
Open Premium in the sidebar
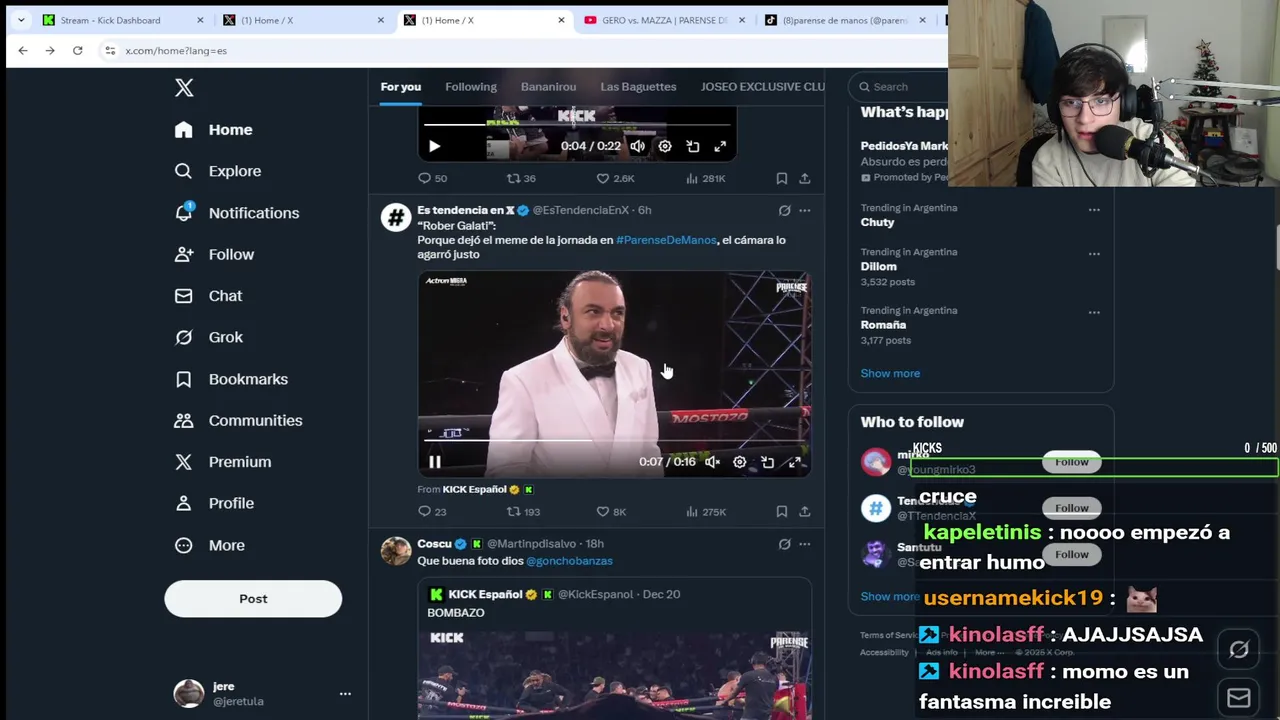[x=223, y=462]
